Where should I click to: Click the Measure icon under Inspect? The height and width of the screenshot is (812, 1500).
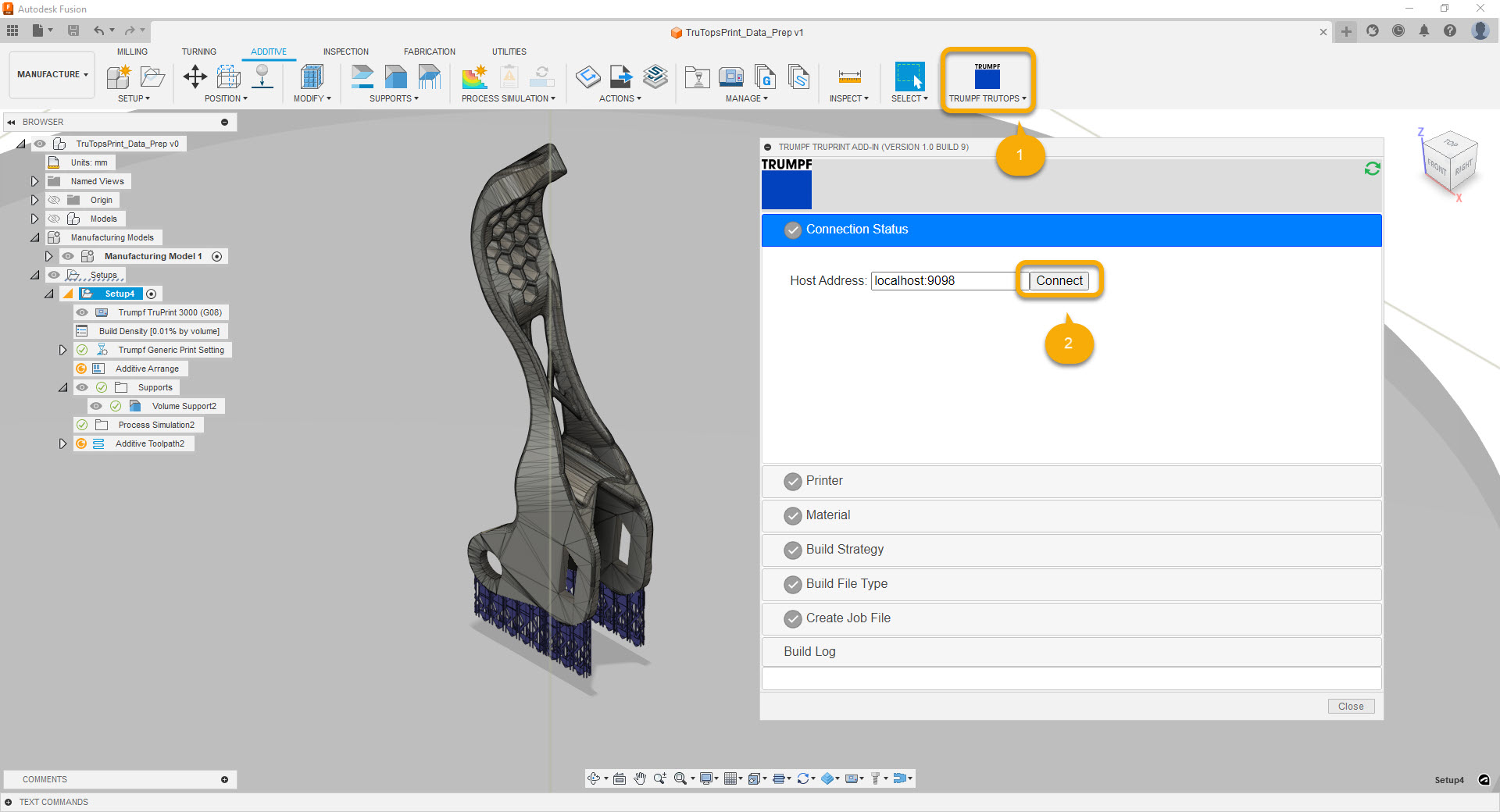click(849, 77)
